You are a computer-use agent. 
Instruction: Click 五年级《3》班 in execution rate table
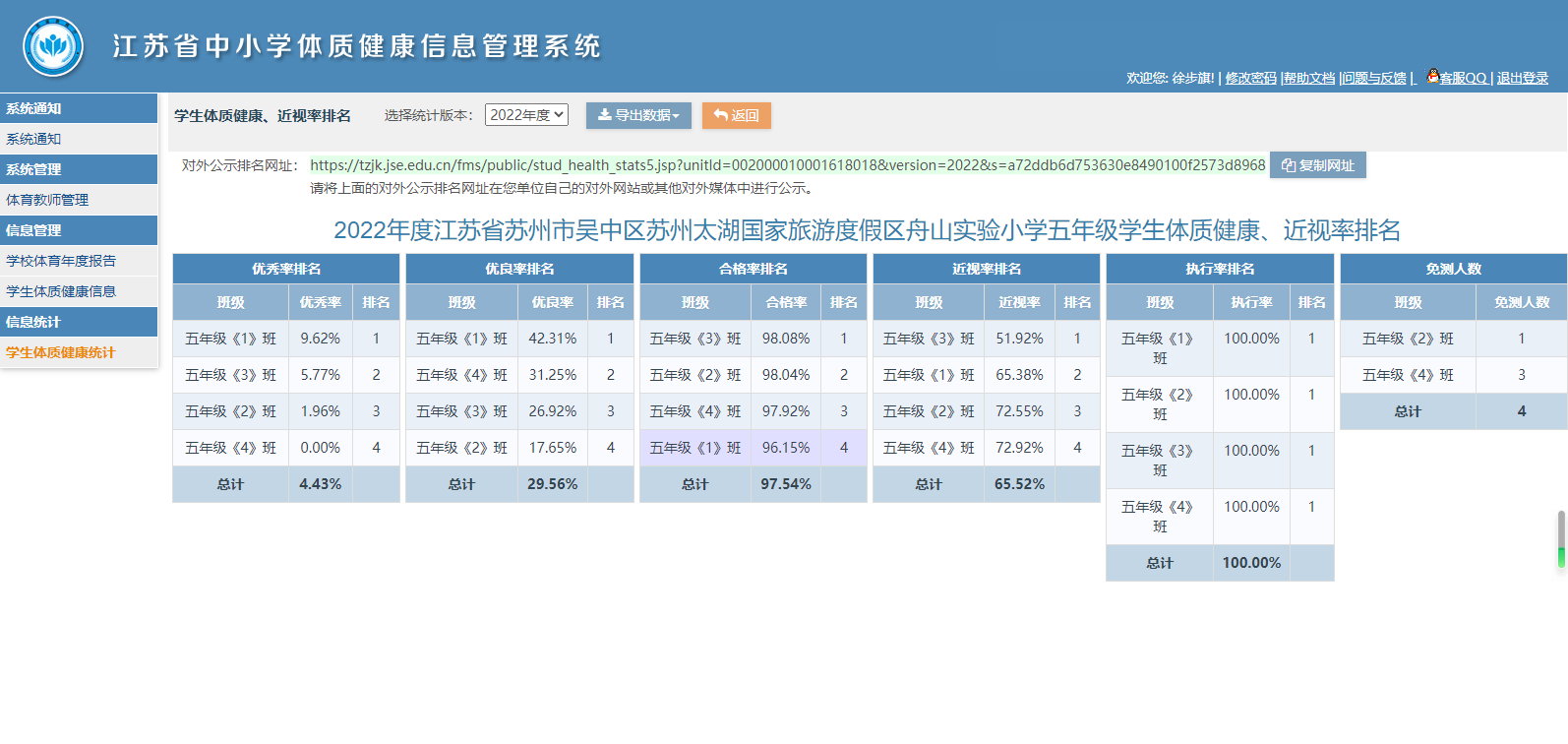[1160, 461]
